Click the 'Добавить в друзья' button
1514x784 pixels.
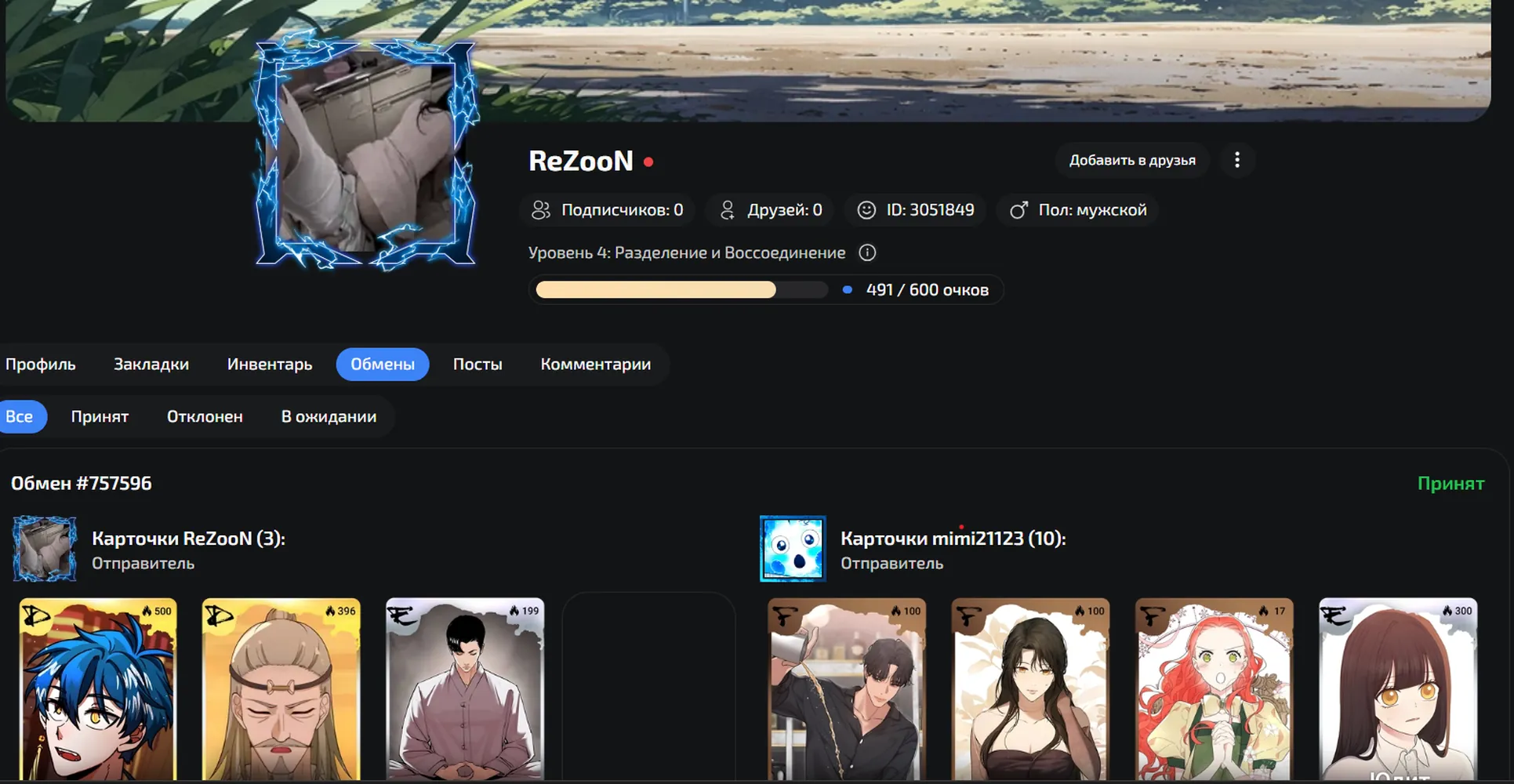tap(1132, 160)
